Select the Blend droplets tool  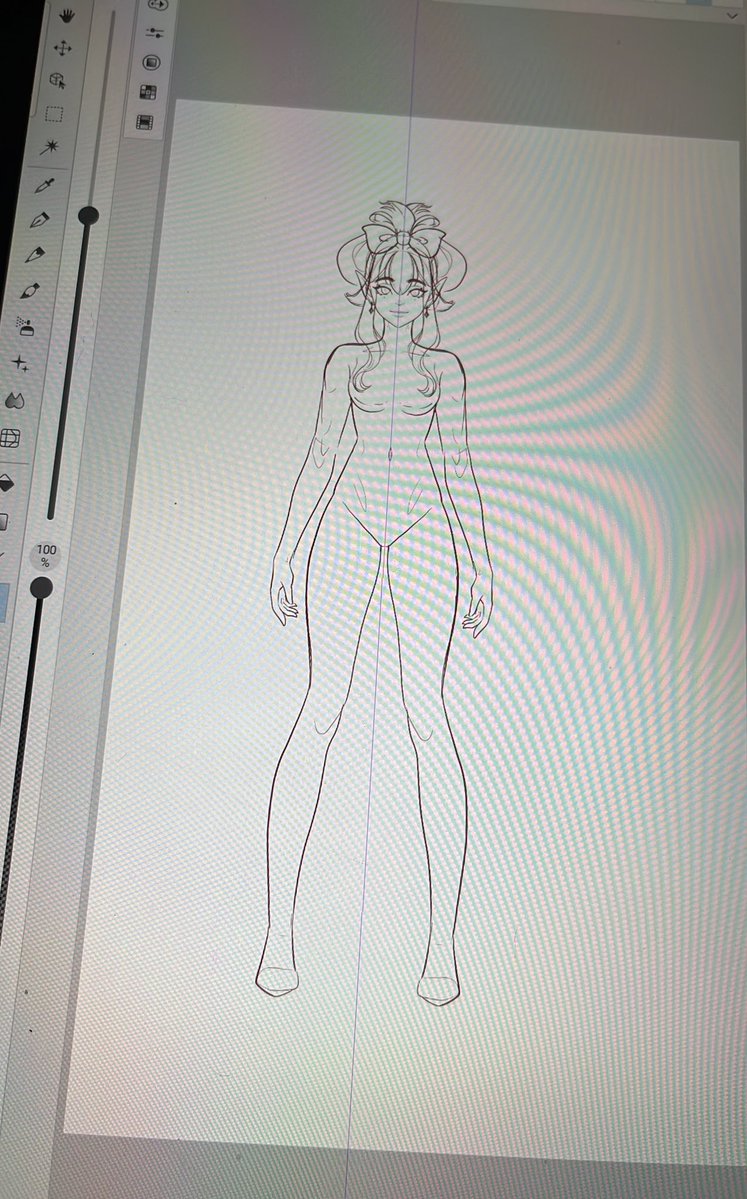click(15, 400)
